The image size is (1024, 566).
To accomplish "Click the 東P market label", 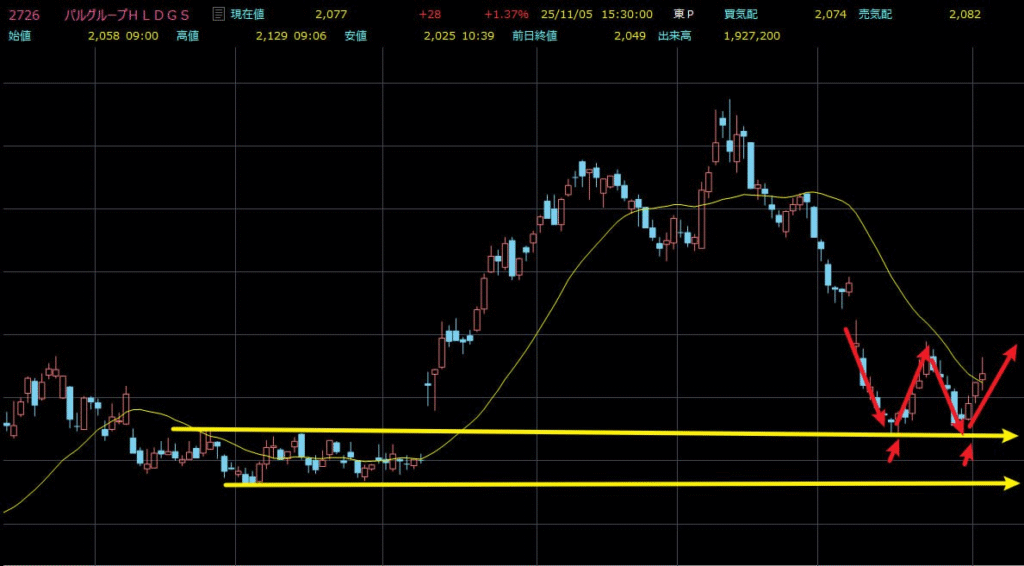I will 683,15.
